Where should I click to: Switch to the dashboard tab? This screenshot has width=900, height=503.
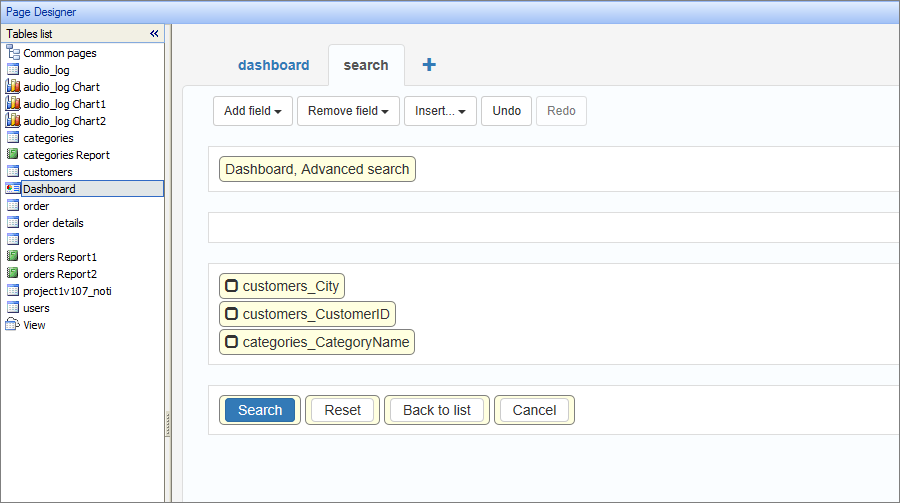274,65
